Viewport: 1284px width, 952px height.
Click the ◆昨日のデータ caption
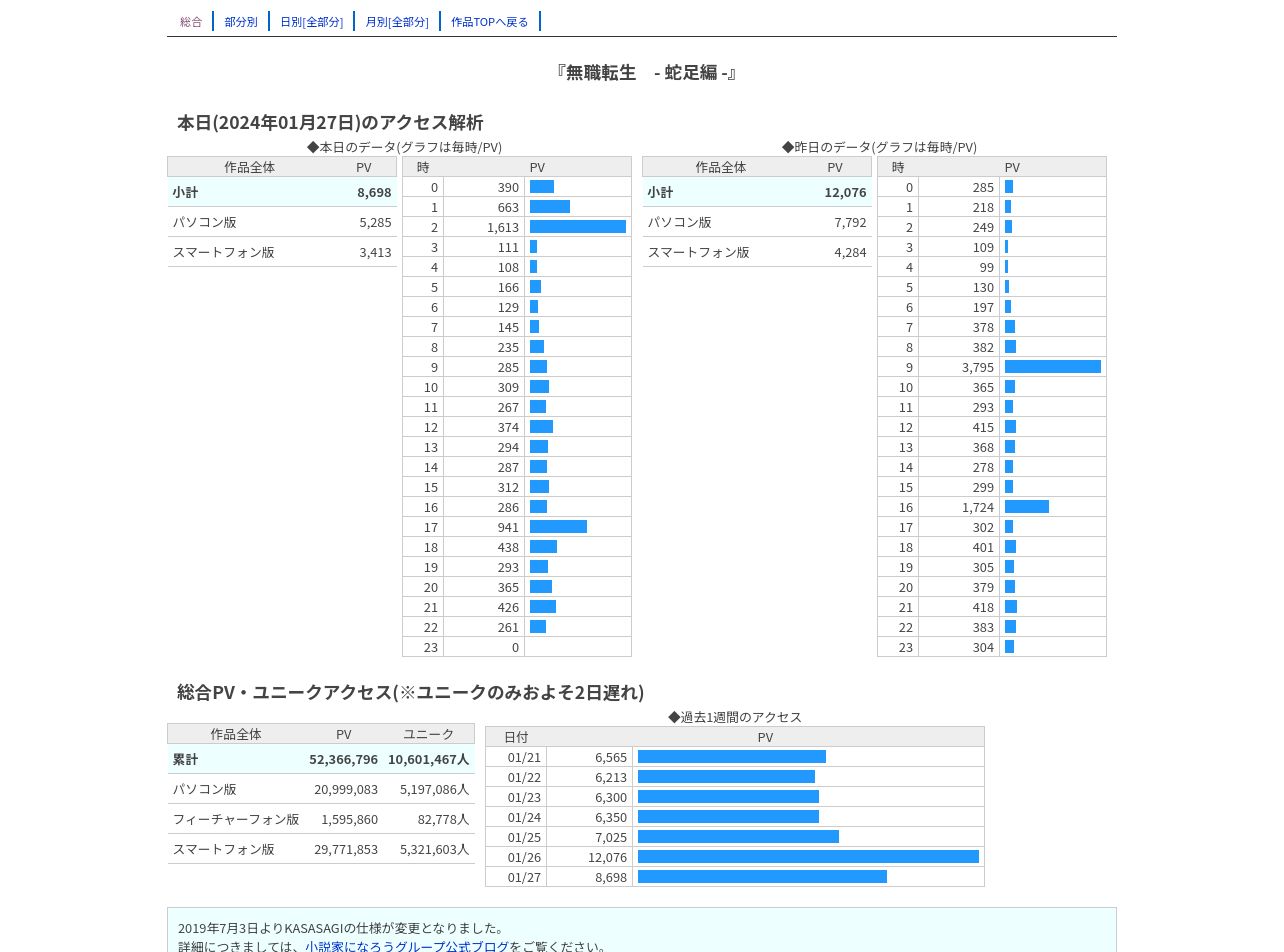tap(879, 147)
